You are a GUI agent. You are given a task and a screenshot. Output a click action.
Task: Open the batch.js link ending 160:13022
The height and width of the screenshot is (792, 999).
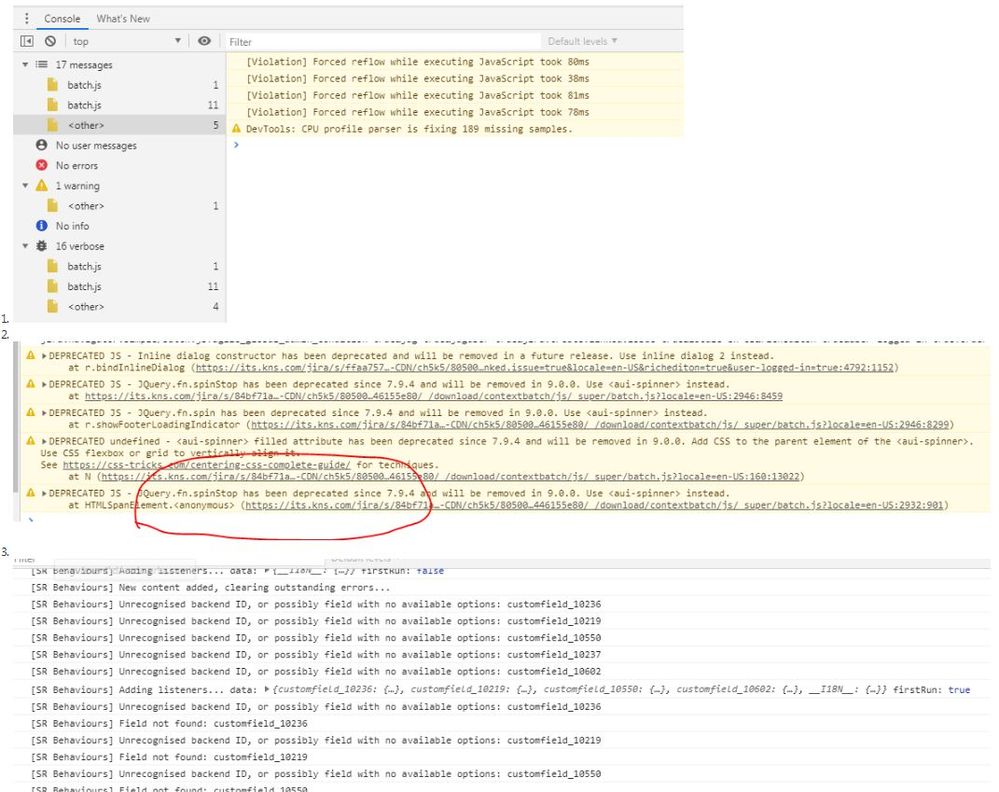(x=450, y=477)
